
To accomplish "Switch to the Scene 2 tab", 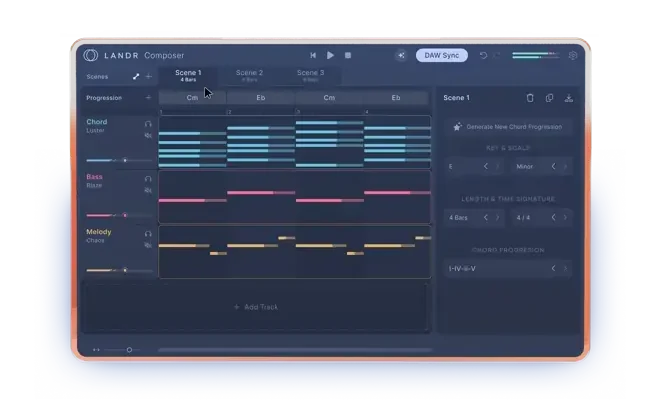I will pos(249,75).
